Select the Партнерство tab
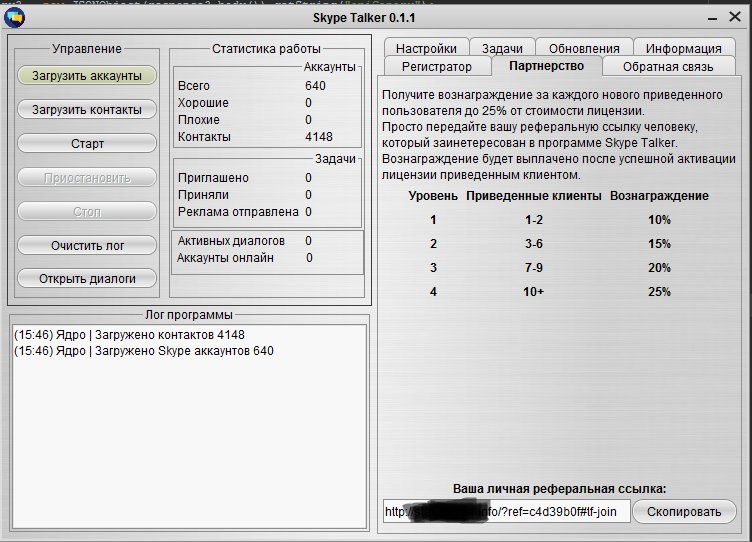This screenshot has height=542, width=752. [547, 66]
